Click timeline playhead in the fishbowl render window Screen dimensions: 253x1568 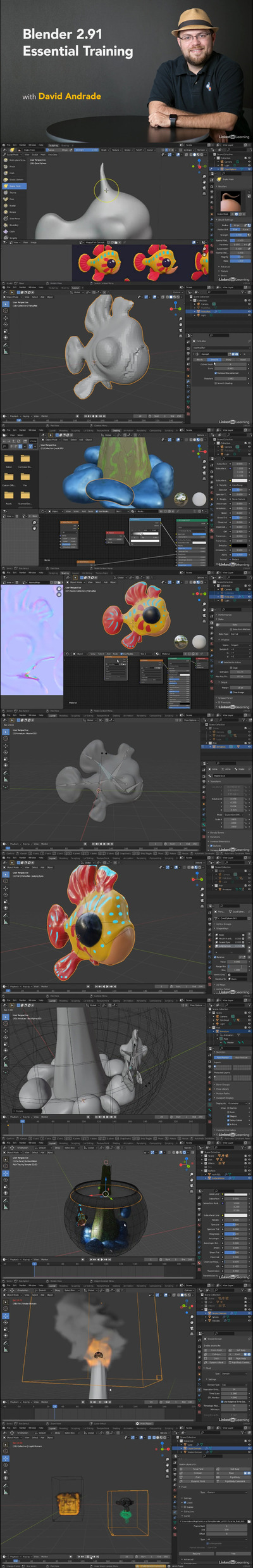click(34, 1264)
